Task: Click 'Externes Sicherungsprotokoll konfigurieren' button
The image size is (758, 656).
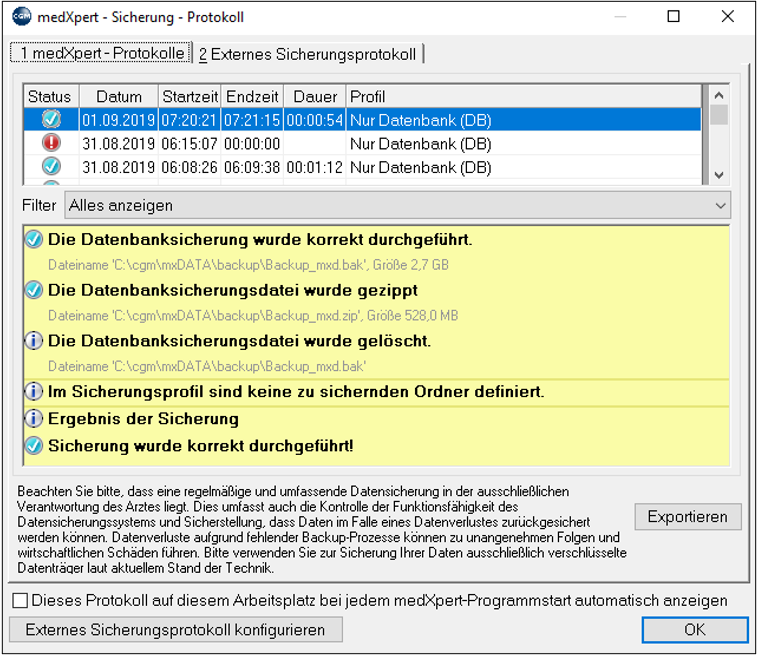Action: (175, 630)
